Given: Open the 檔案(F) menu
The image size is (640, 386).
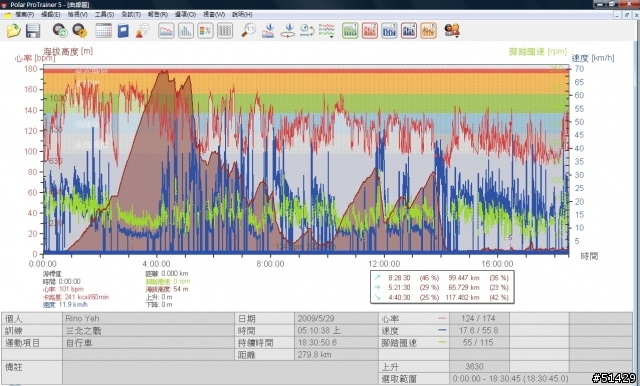Looking at the screenshot, I should click(x=24, y=15).
